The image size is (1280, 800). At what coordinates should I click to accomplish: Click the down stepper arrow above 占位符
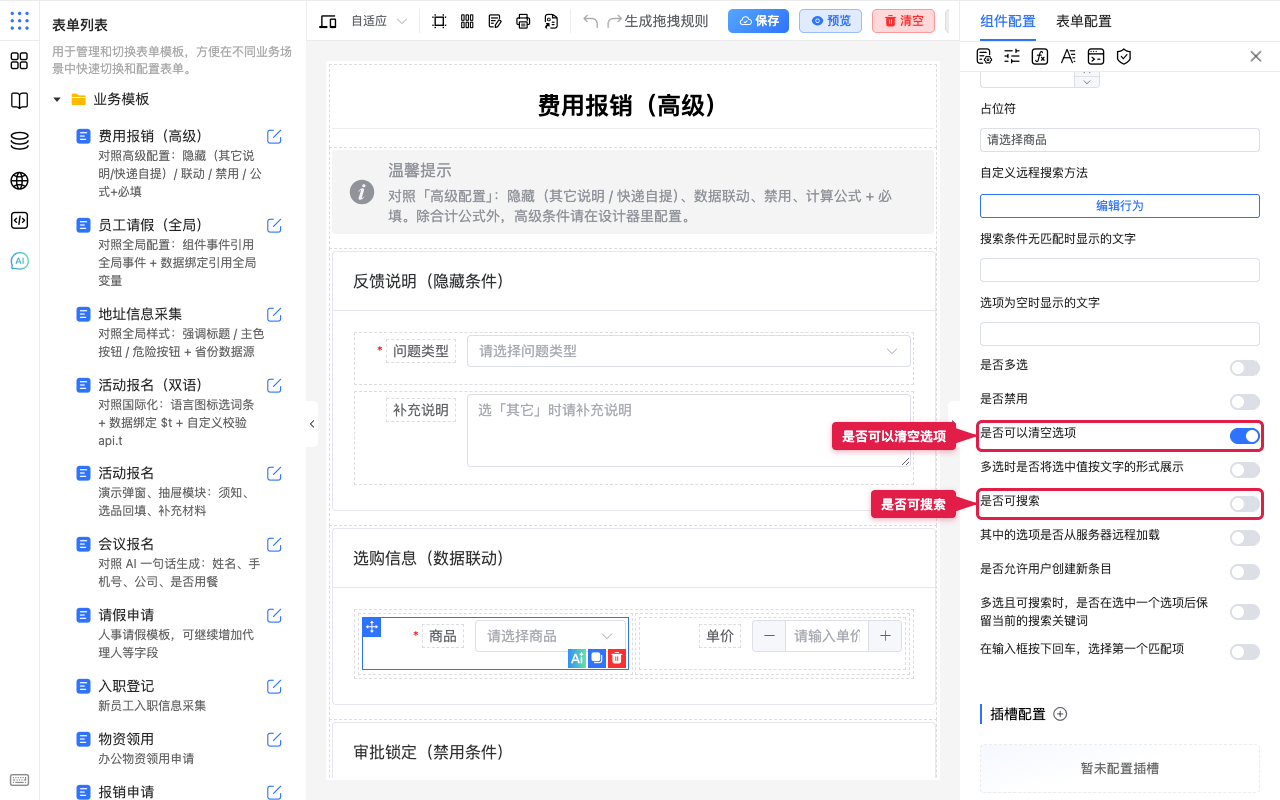coord(1087,81)
